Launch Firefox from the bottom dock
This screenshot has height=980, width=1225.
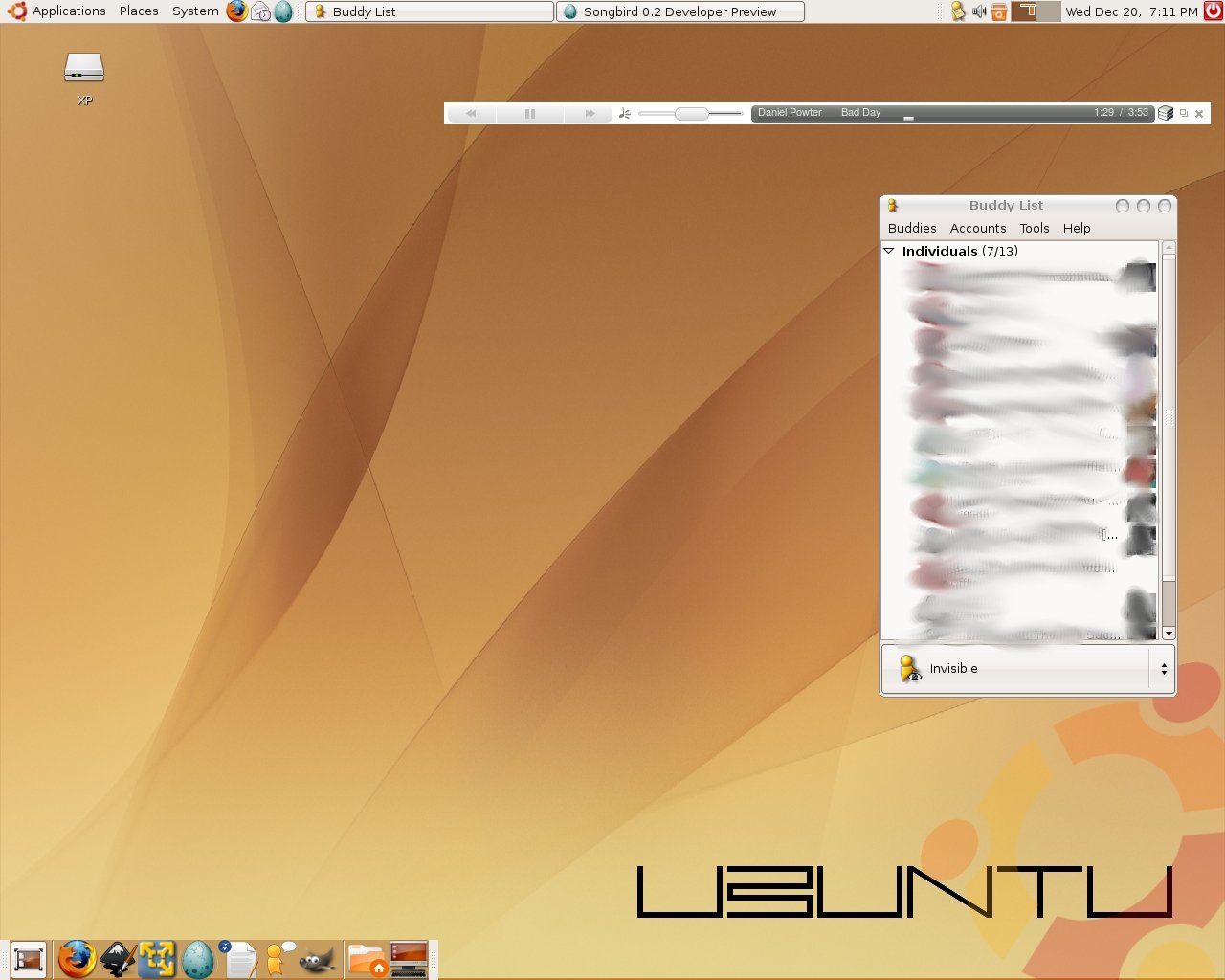coord(77,959)
